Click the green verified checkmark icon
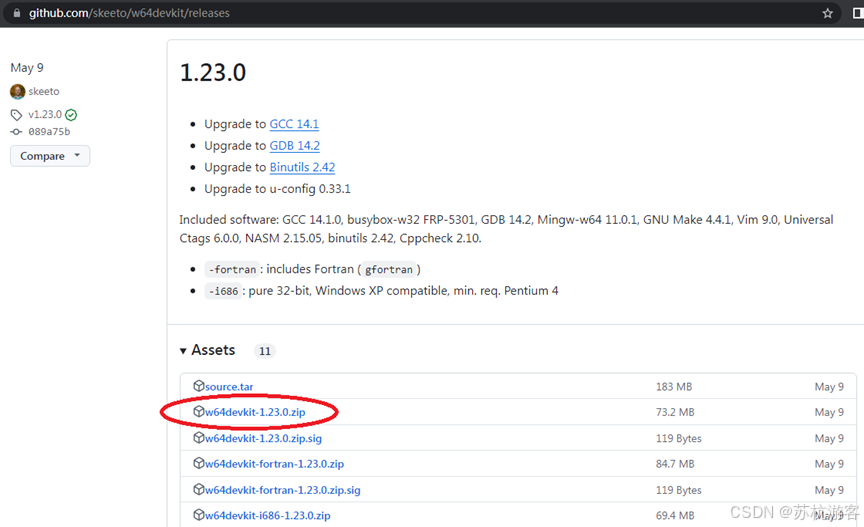This screenshot has height=527, width=864. (x=71, y=115)
